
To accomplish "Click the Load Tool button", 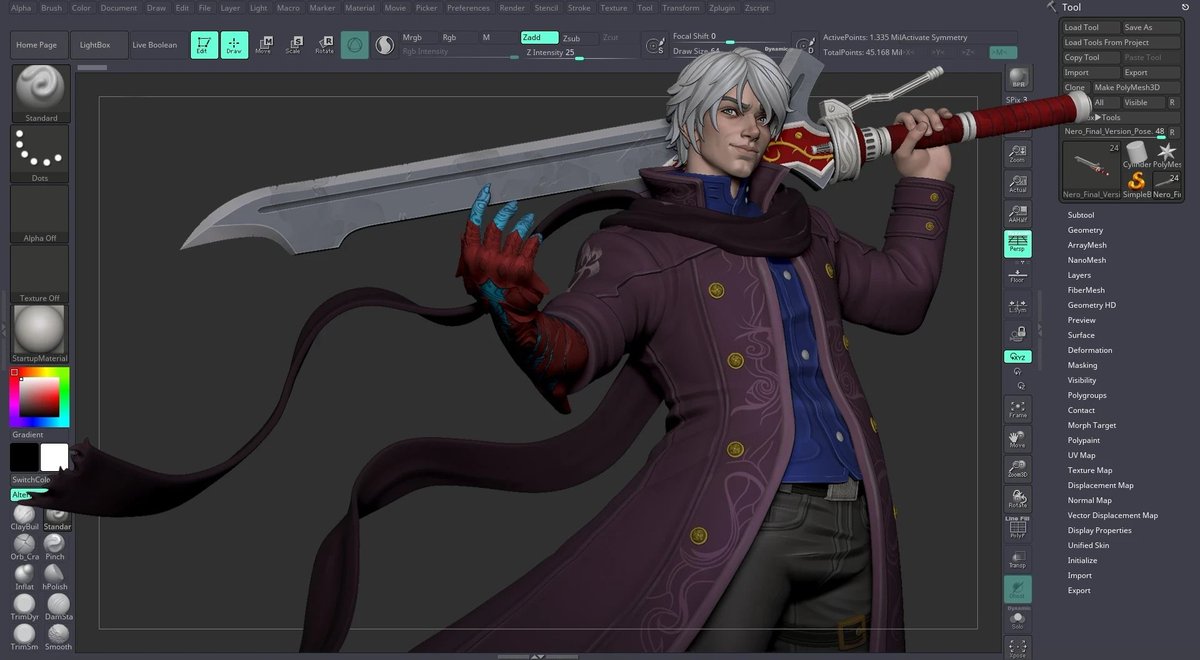I will 1090,28.
